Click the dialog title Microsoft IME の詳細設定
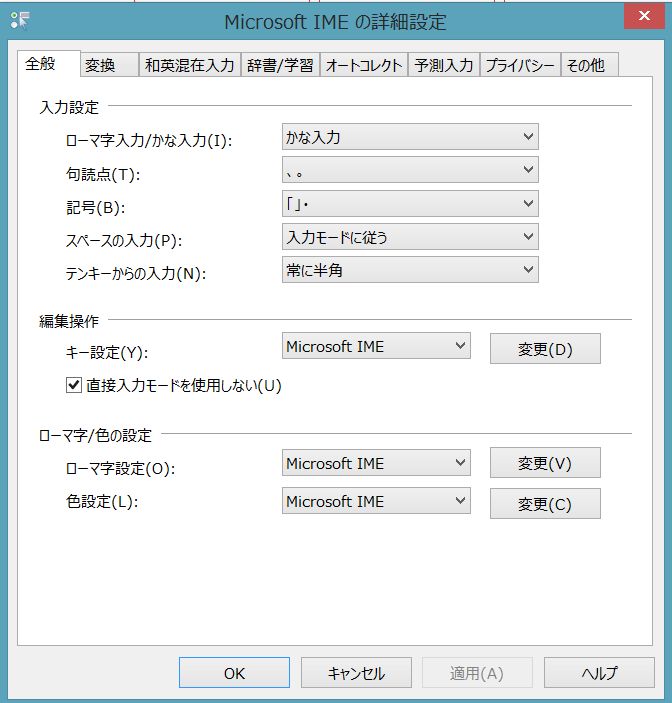The image size is (672, 703). click(335, 22)
